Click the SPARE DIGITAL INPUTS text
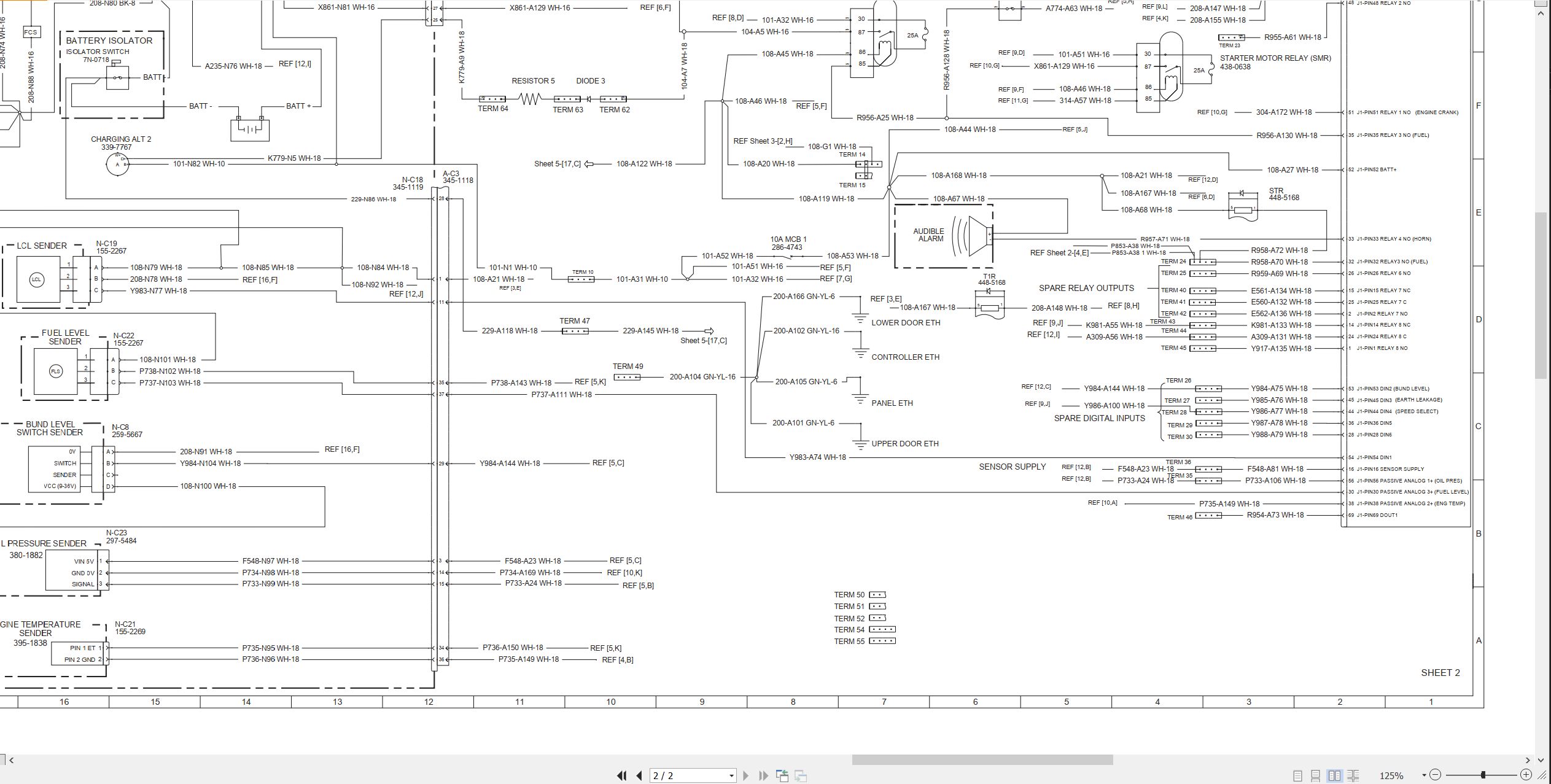The height and width of the screenshot is (784, 1551). [1100, 418]
